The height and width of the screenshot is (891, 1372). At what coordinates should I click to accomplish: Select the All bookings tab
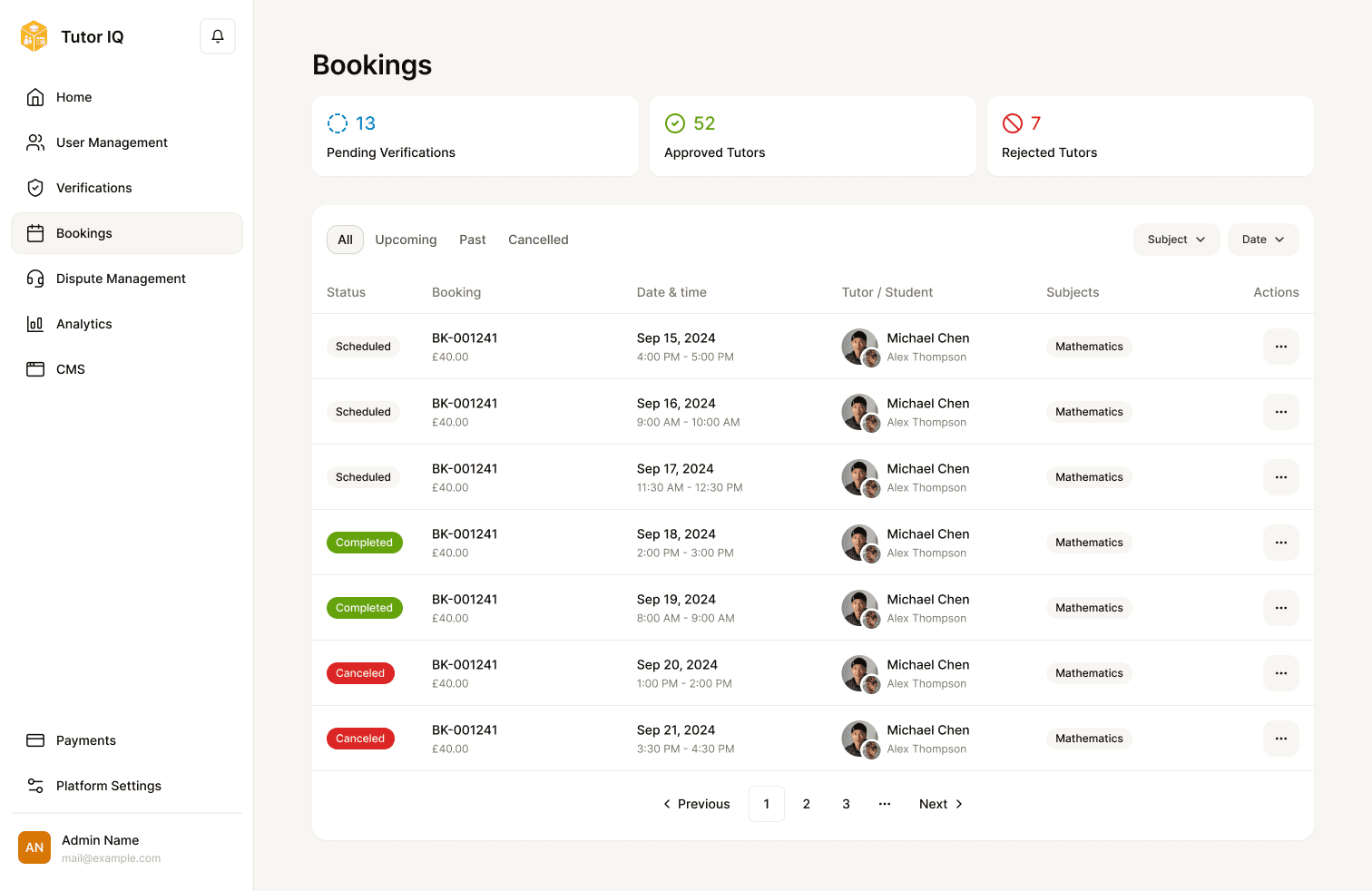pos(345,240)
